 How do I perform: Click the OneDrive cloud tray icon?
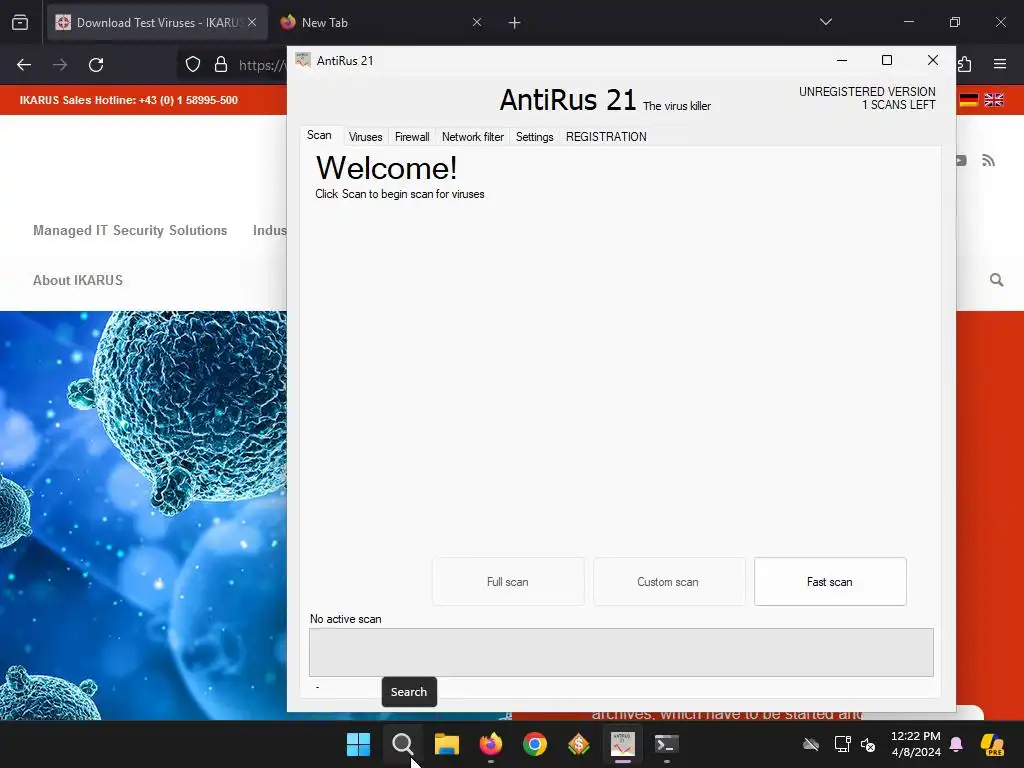pyautogui.click(x=811, y=744)
